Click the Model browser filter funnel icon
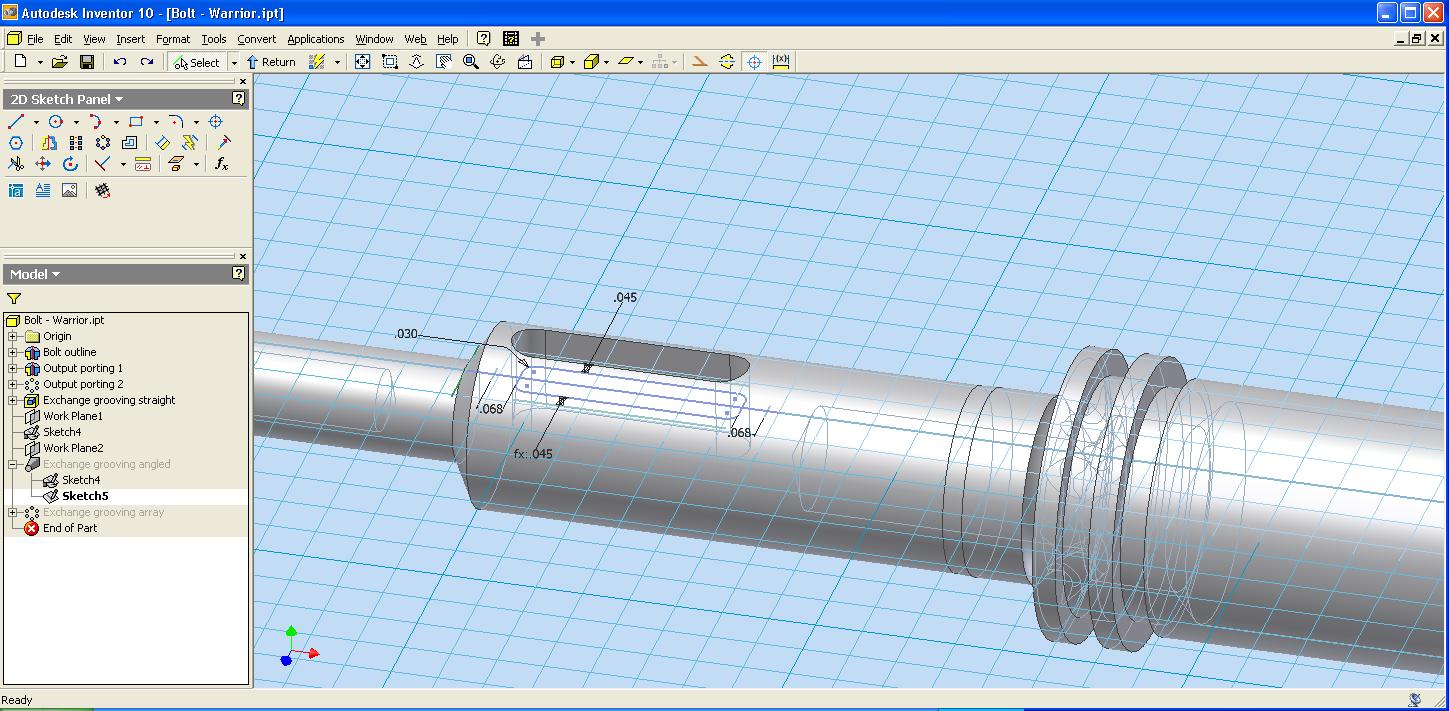Viewport: 1449px width, 711px height. pyautogui.click(x=14, y=298)
